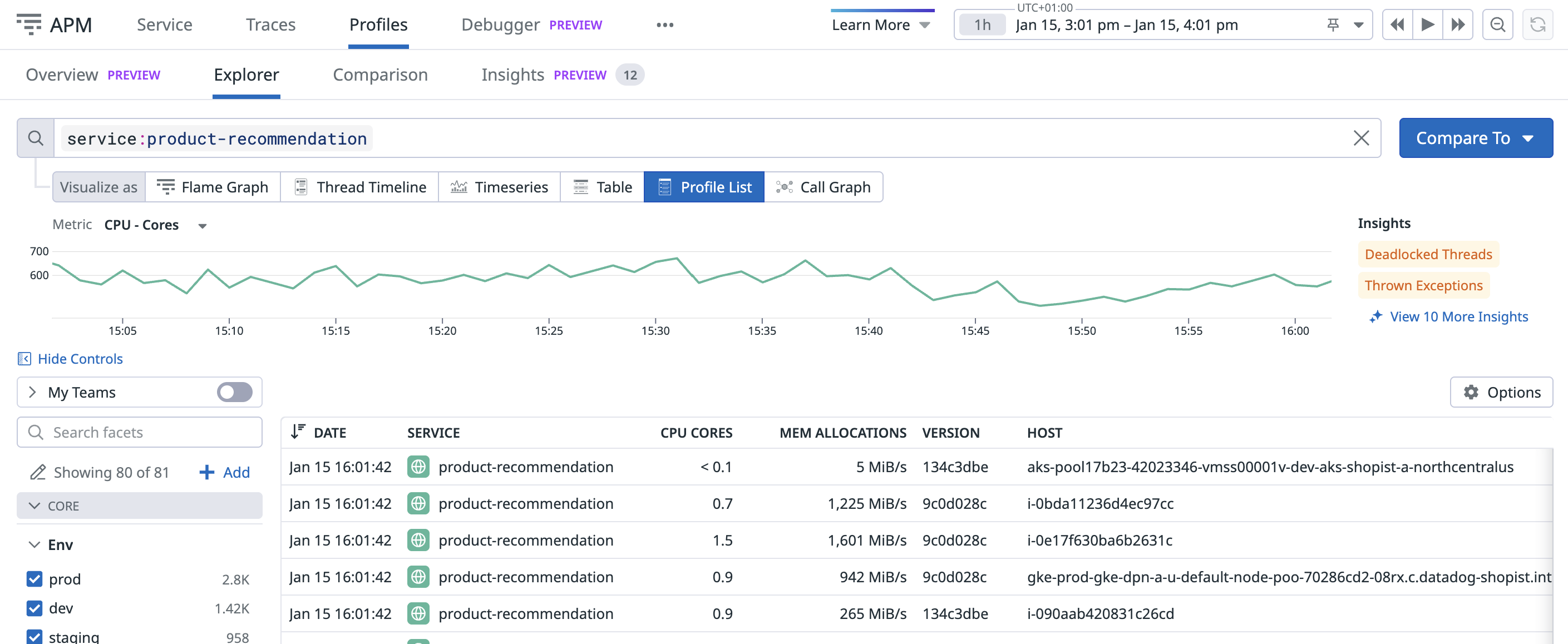Click the play live data icon
This screenshot has height=644, width=1568.
click(x=1427, y=25)
